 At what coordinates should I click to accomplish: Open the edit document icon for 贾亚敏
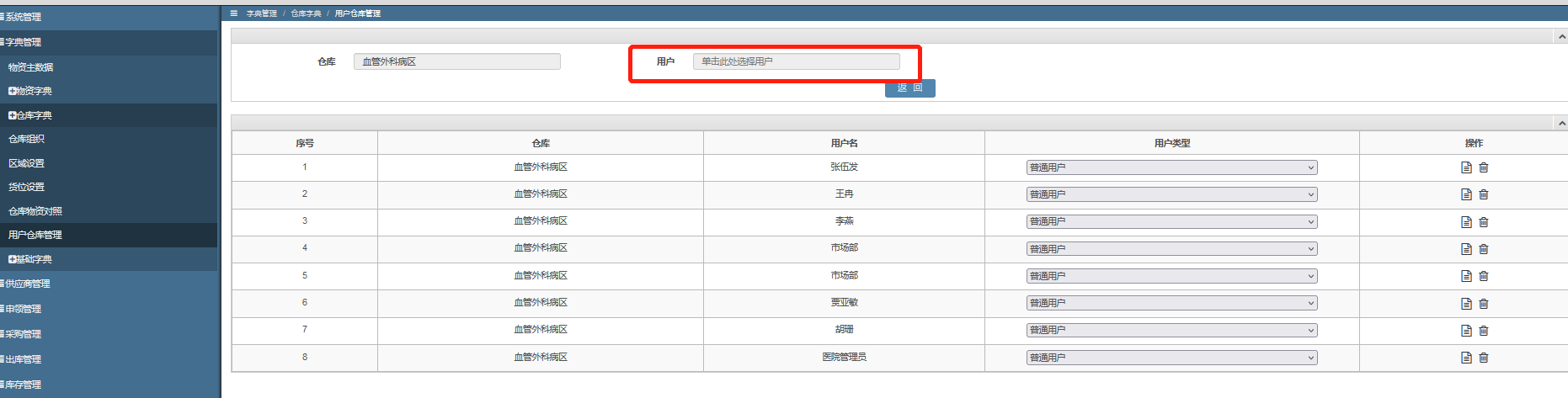pos(1466,304)
